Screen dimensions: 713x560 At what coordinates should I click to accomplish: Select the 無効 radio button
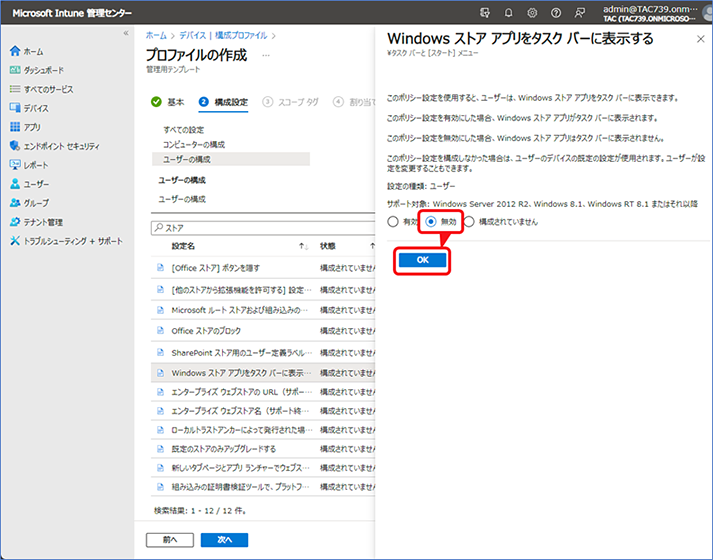pos(431,222)
